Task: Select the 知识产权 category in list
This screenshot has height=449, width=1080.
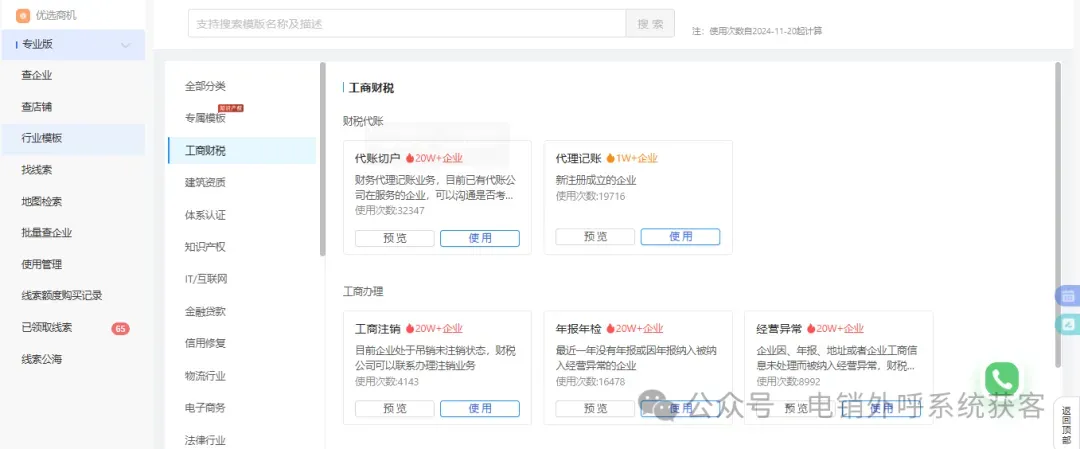Action: [x=242, y=247]
